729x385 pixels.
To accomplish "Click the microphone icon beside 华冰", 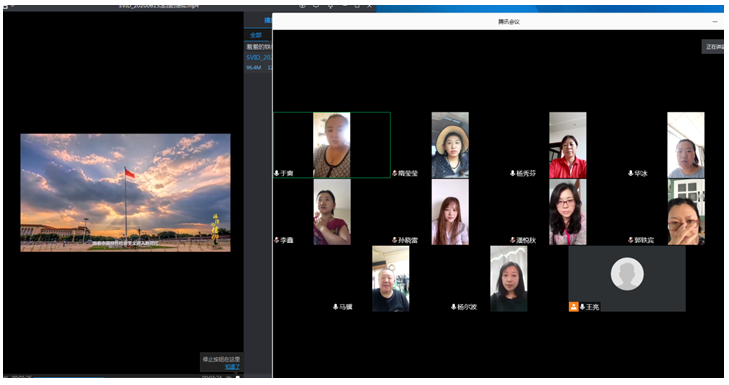I will pos(630,173).
